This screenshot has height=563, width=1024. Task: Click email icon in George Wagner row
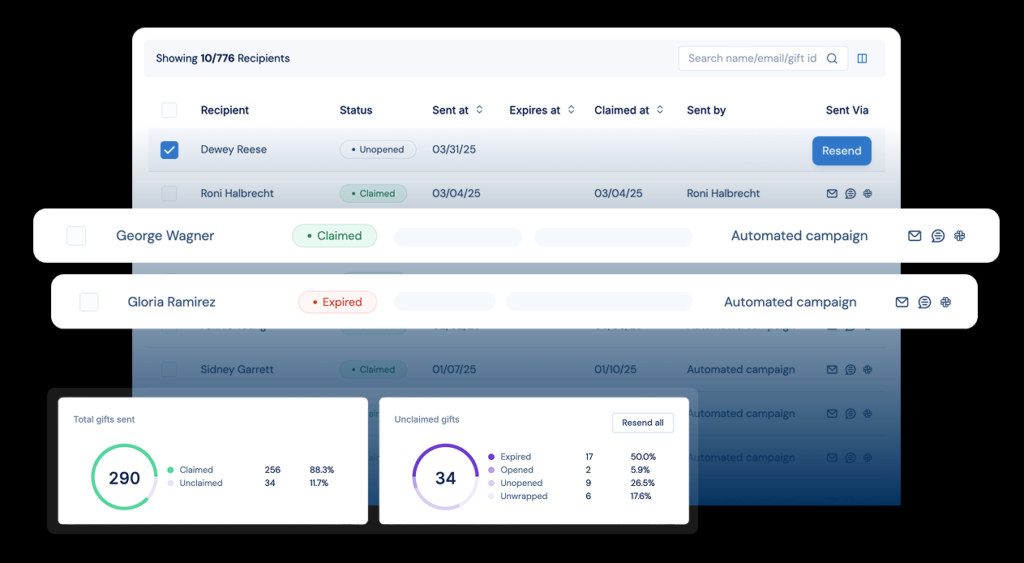pos(914,236)
